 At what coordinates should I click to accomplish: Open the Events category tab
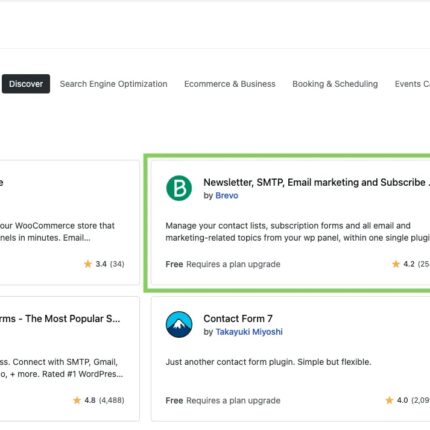pos(412,84)
